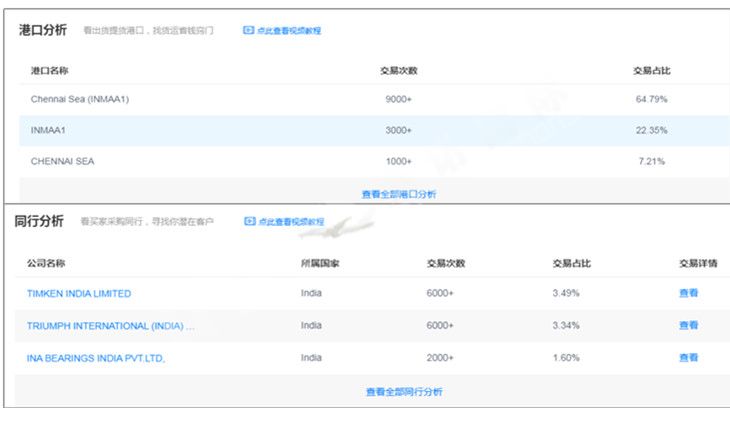Click the 3000+ transaction count cell
730x430 pixels.
tap(399, 130)
